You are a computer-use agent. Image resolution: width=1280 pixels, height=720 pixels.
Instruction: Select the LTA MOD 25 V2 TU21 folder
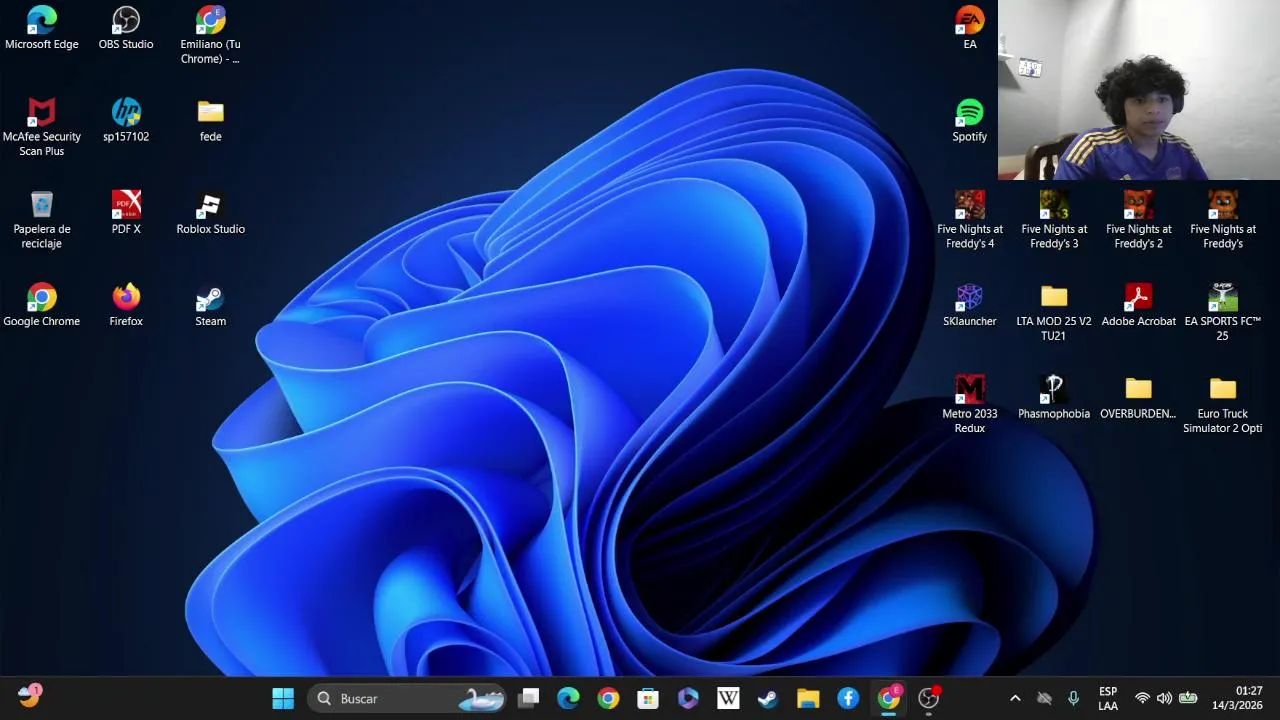pyautogui.click(x=1054, y=312)
